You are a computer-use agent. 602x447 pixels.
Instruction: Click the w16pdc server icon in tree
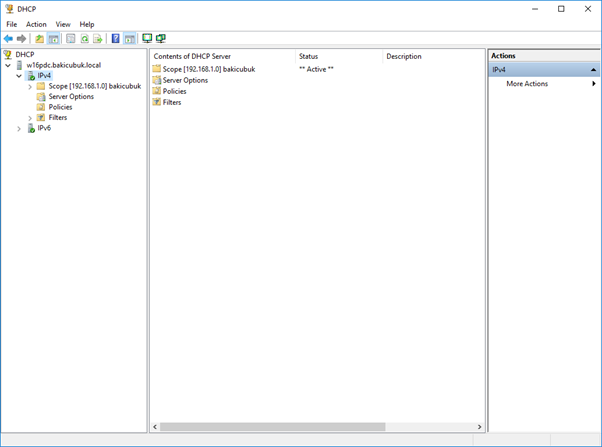(x=19, y=65)
